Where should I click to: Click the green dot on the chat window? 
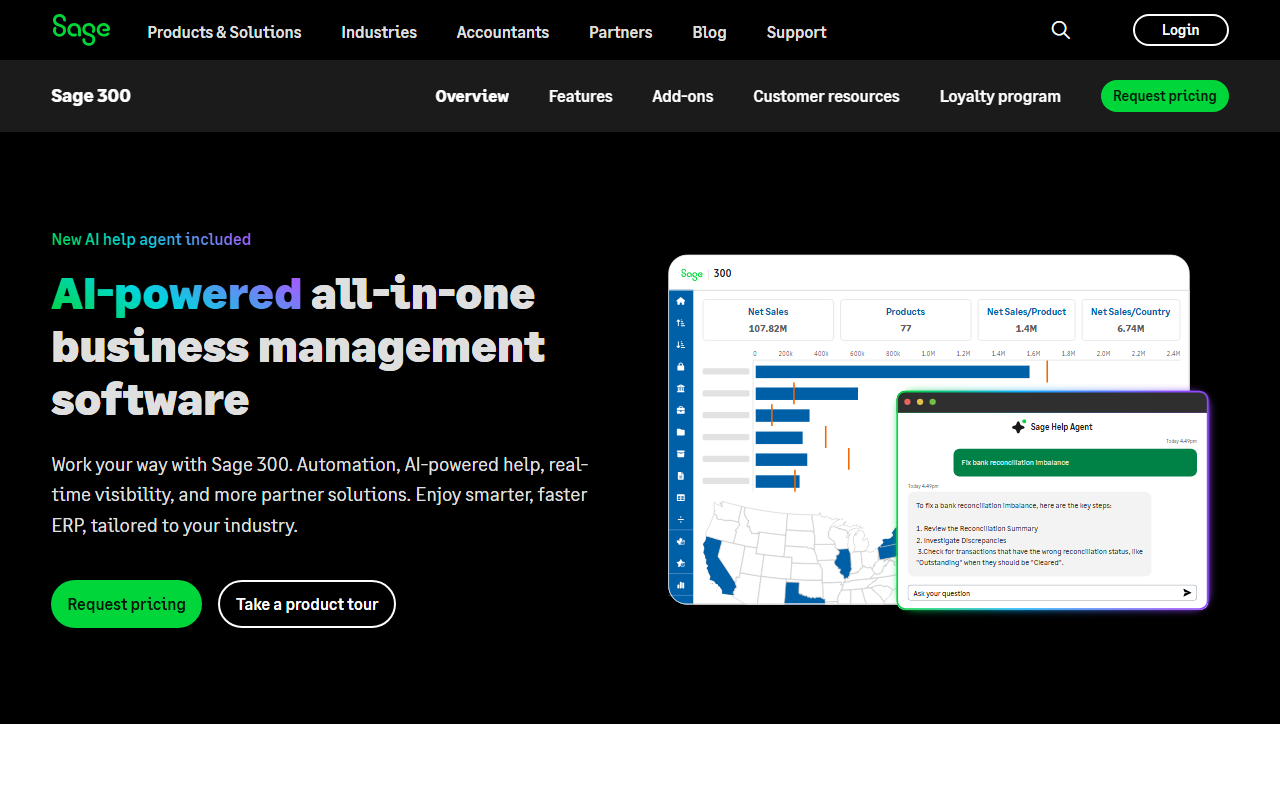coord(933,402)
